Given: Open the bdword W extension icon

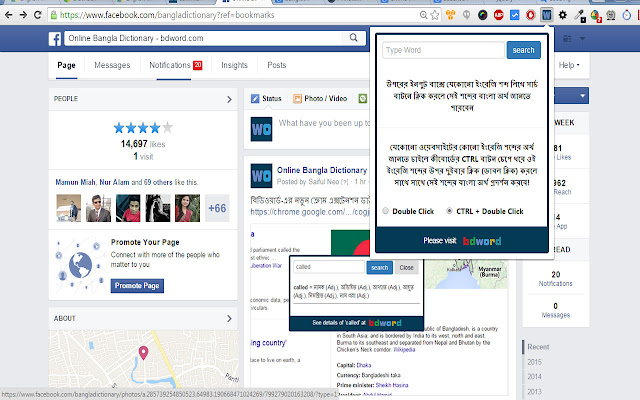Looking at the screenshot, I should 546,15.
